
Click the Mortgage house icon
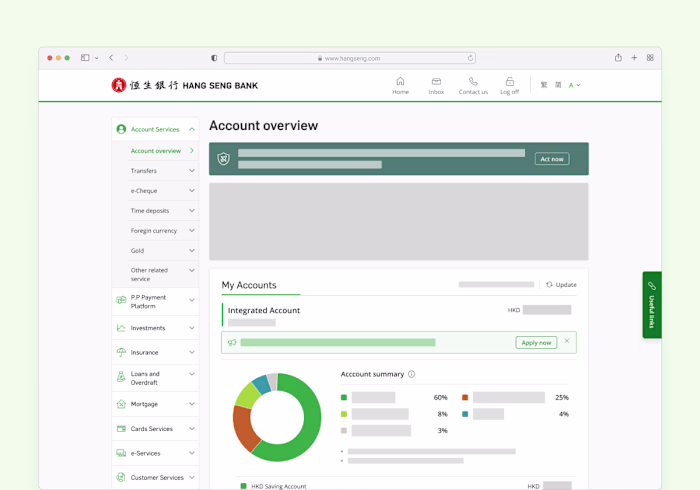click(121, 404)
